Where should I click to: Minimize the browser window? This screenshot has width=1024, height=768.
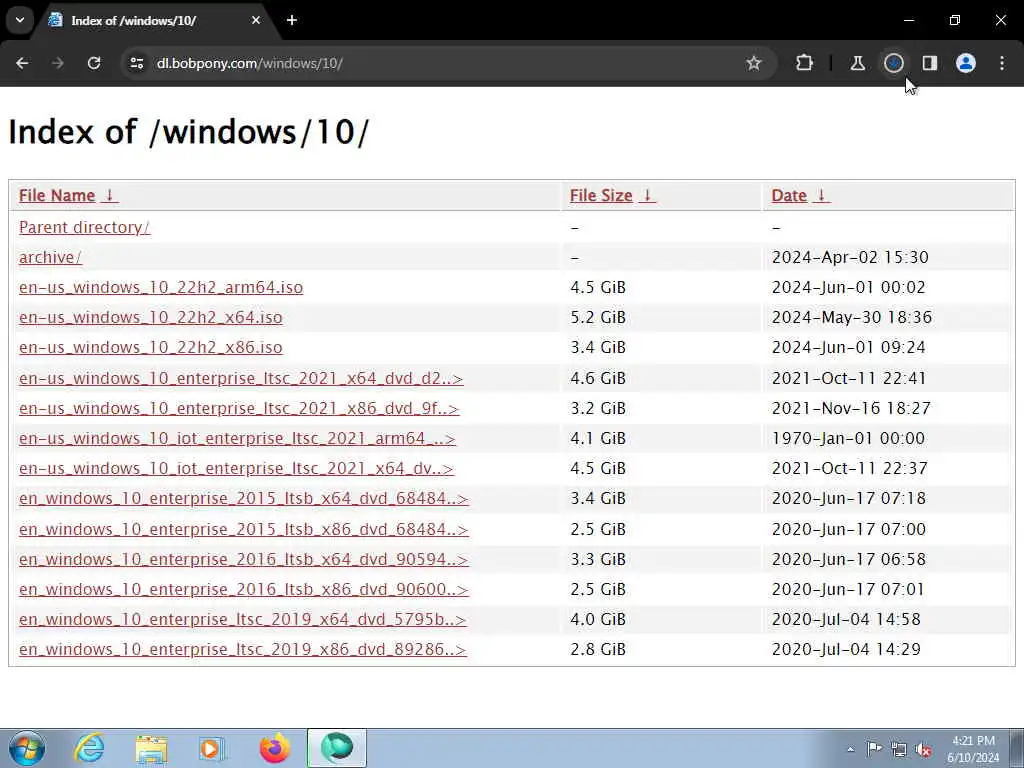(909, 20)
